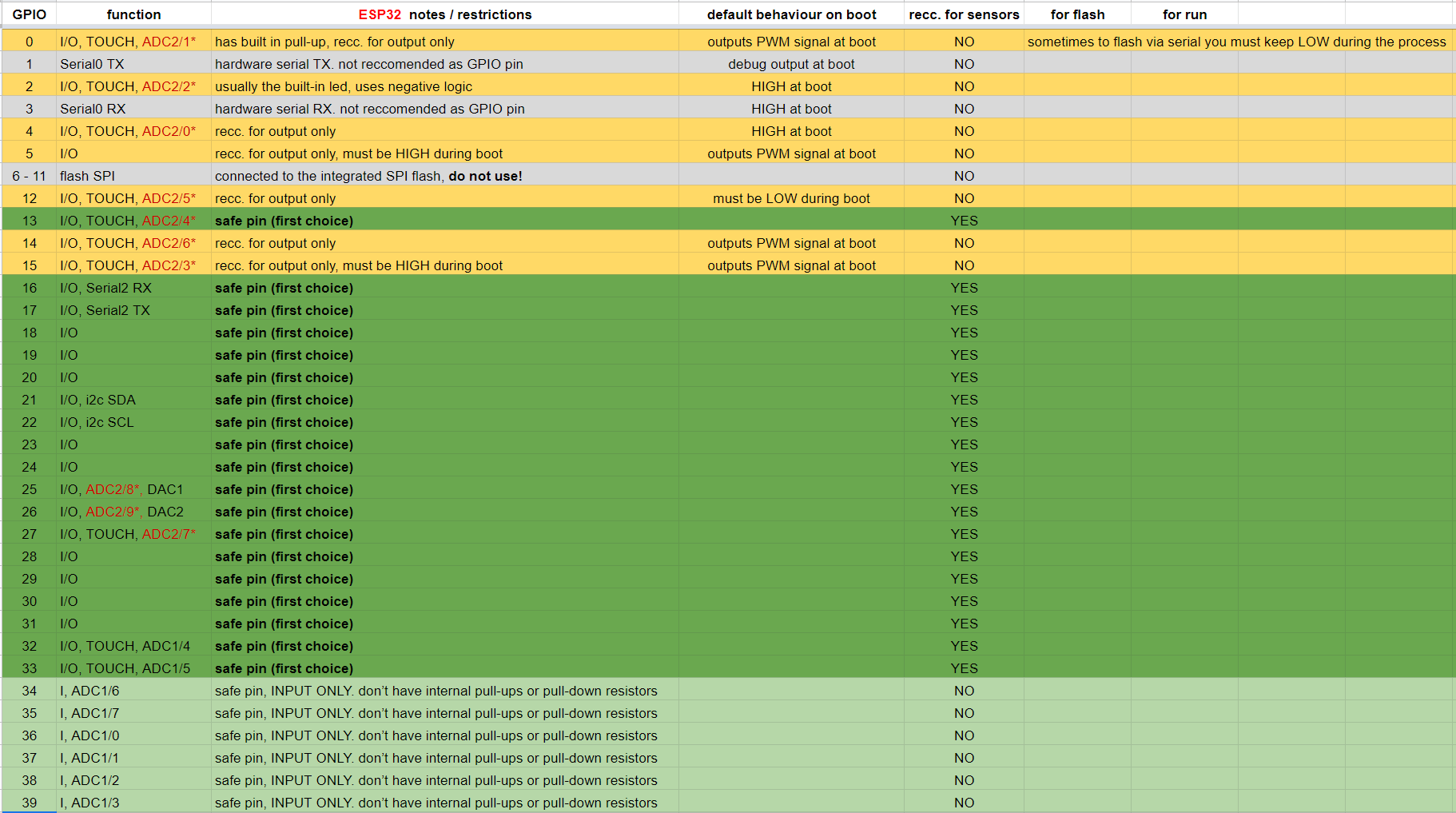Click the '6 - 11' GPIO cell
This screenshot has width=1456, height=813.
click(29, 176)
